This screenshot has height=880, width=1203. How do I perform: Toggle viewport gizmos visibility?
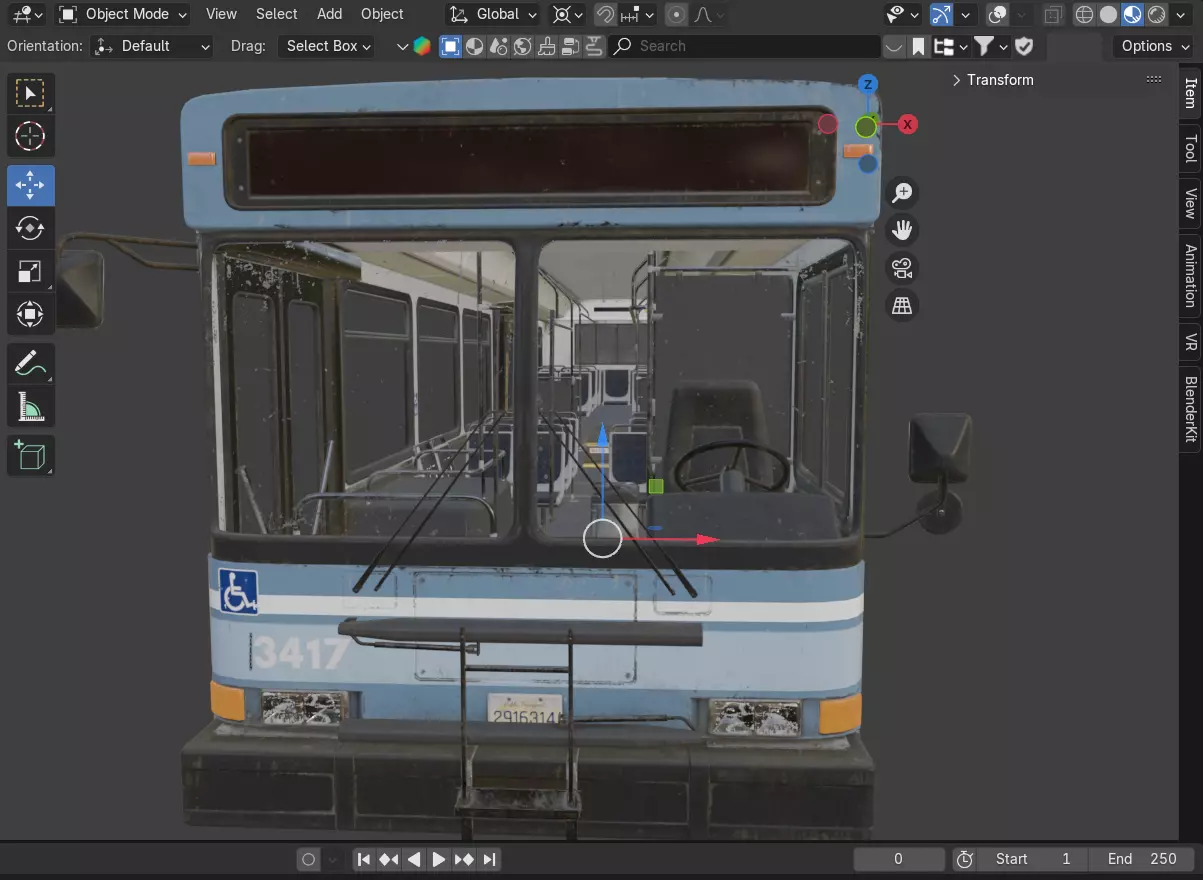click(941, 15)
